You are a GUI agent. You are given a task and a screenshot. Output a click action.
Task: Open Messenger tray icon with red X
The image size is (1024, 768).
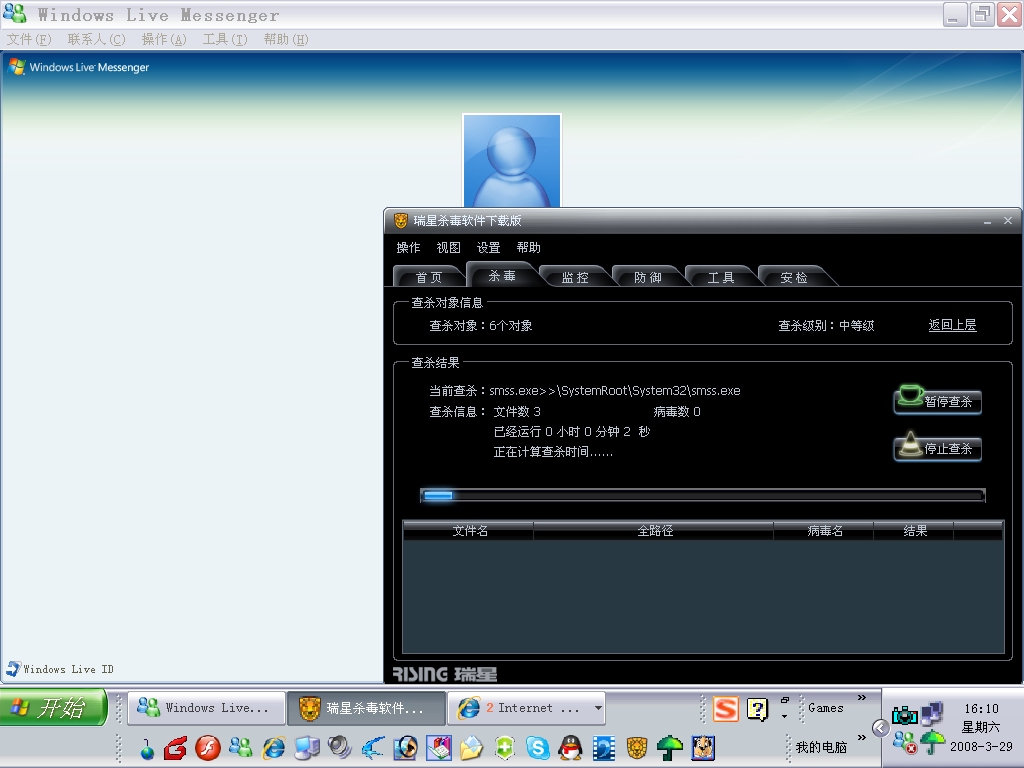(x=904, y=743)
